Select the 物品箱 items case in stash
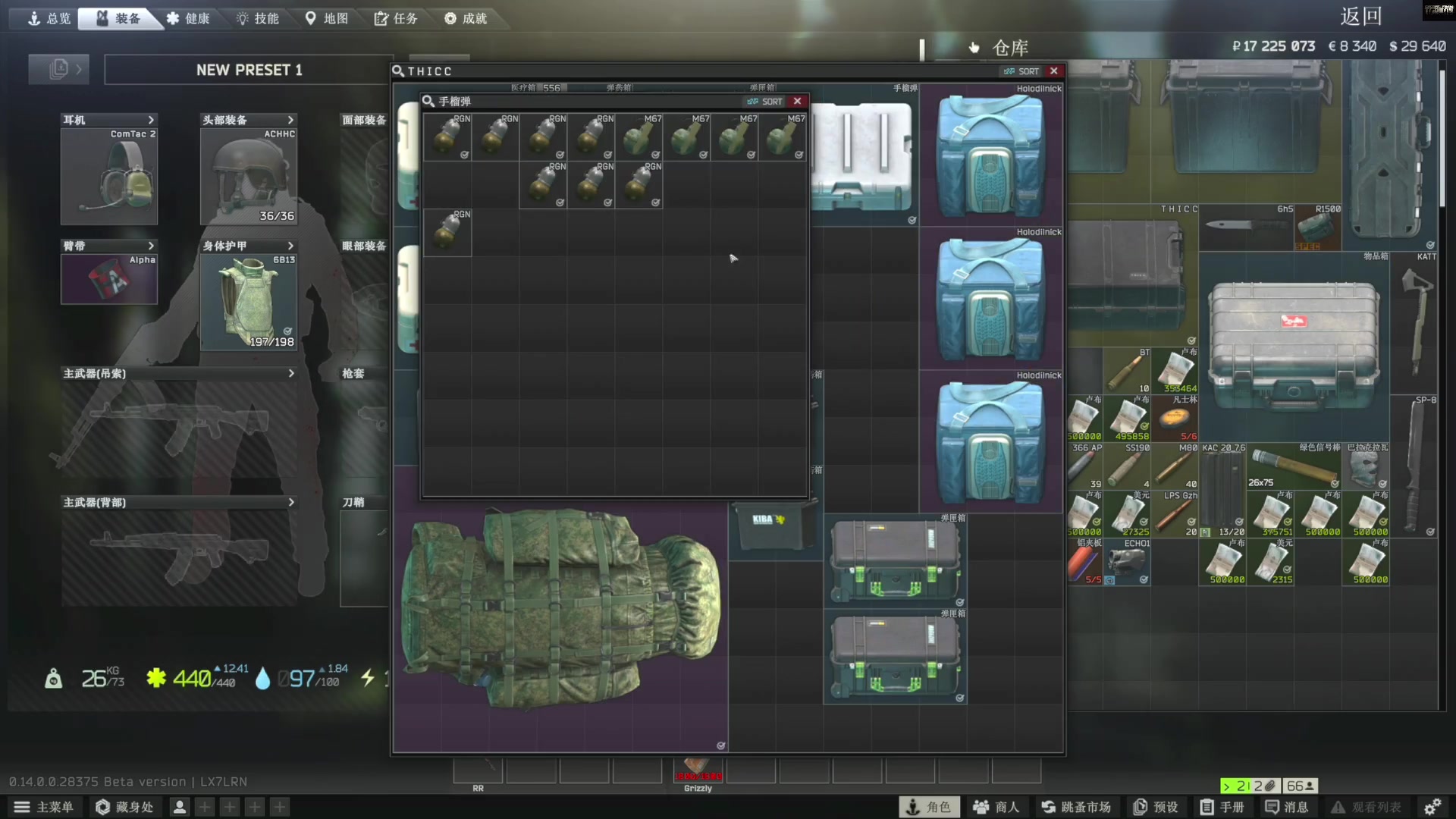The width and height of the screenshot is (1456, 819). 1294,346
